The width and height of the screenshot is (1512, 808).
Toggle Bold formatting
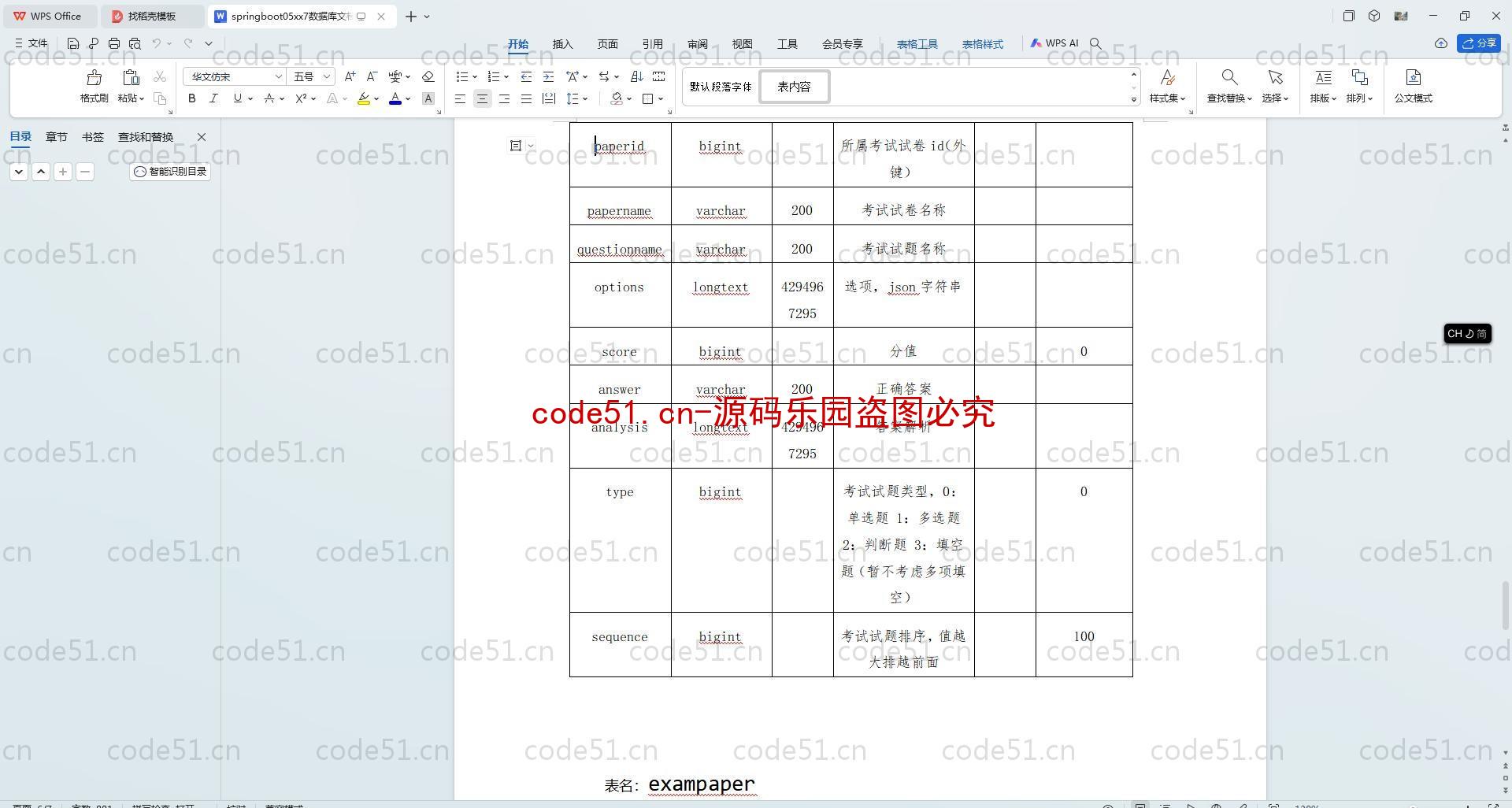(x=192, y=98)
